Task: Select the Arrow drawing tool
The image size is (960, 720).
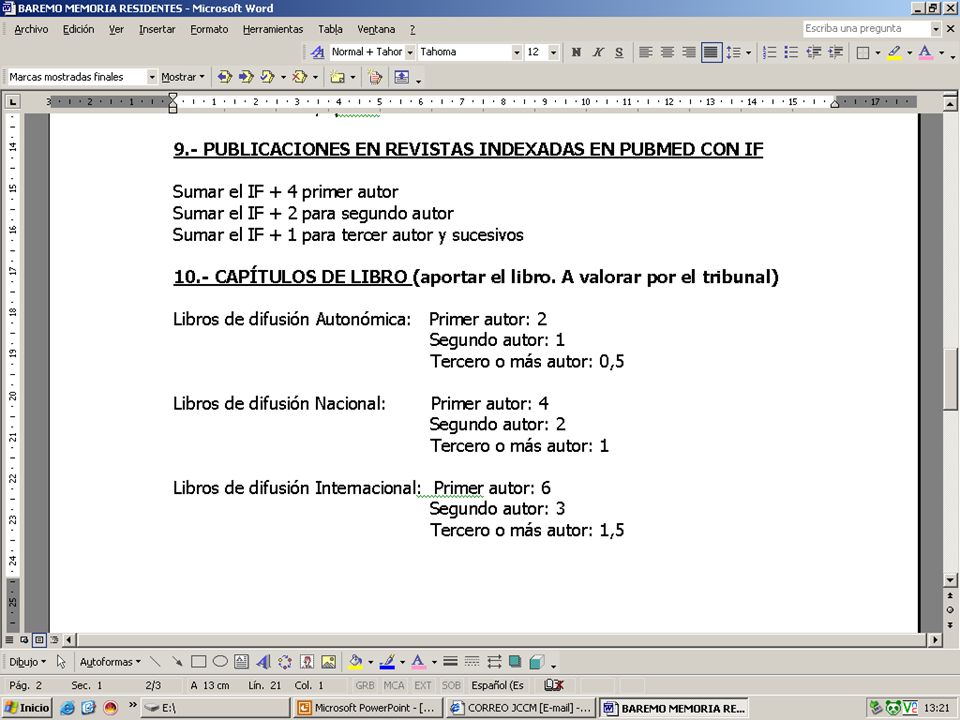Action: click(177, 662)
